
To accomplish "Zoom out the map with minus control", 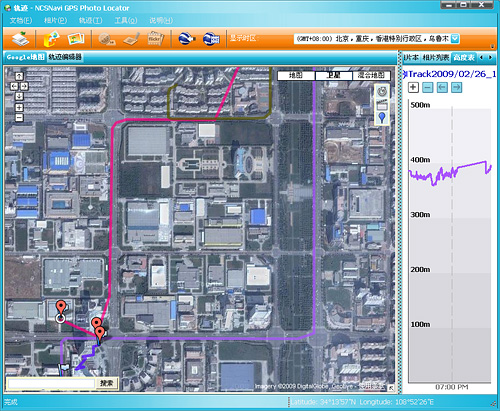I will [19, 117].
